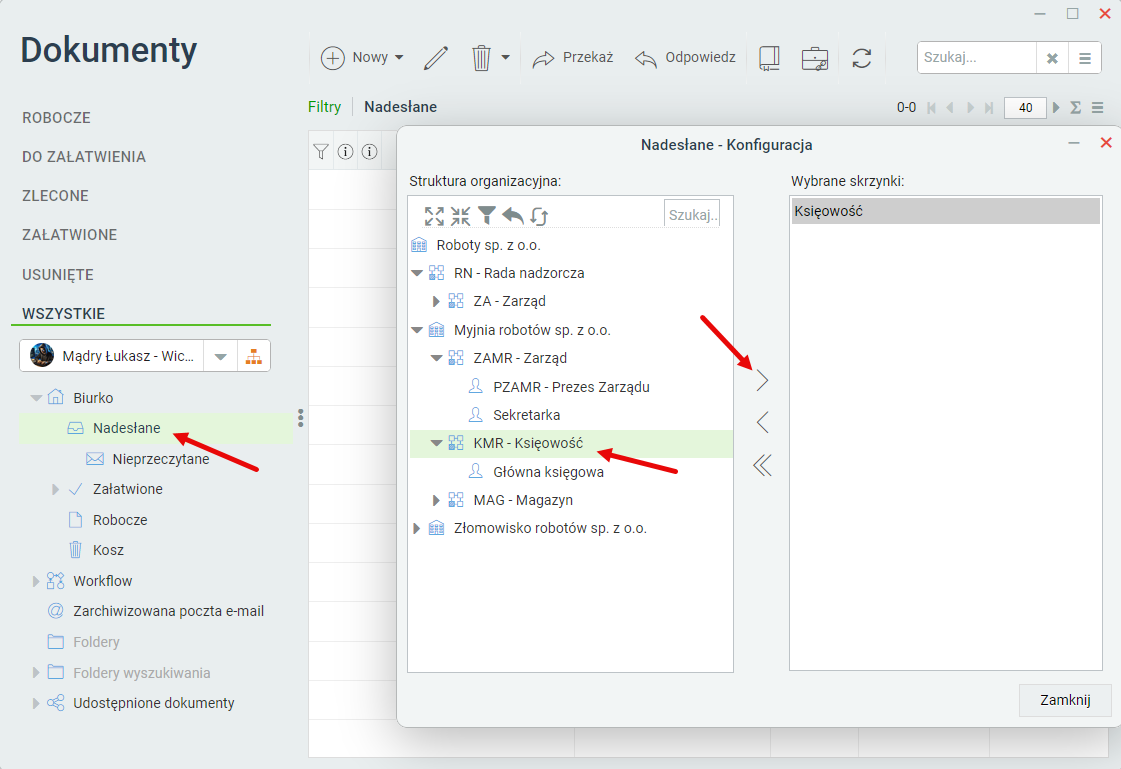This screenshot has width=1121, height=769.
Task: Open the search options hamburger menu
Action: click(x=1085, y=59)
